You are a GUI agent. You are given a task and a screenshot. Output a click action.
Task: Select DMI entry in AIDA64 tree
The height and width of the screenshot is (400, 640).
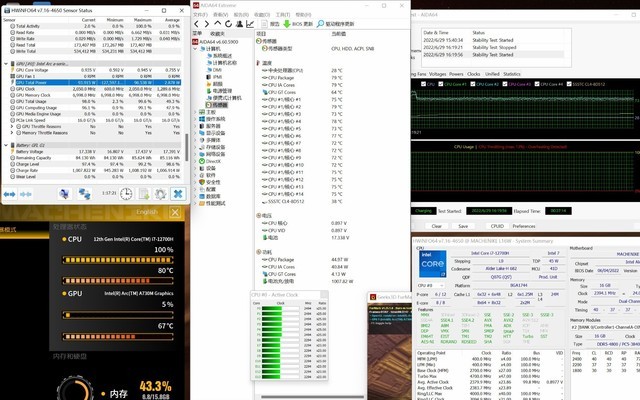pos(213,70)
